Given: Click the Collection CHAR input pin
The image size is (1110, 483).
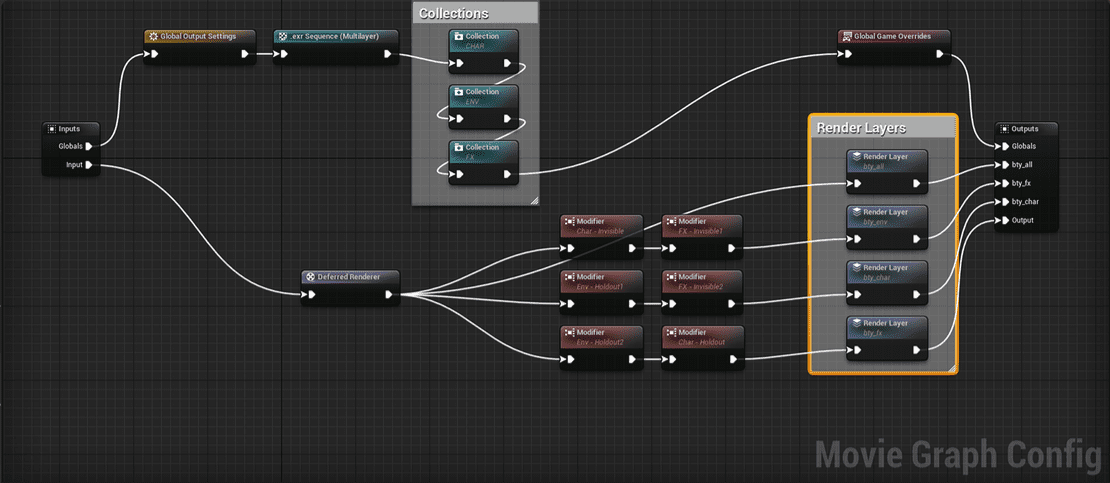Looking at the screenshot, I should coord(459,63).
